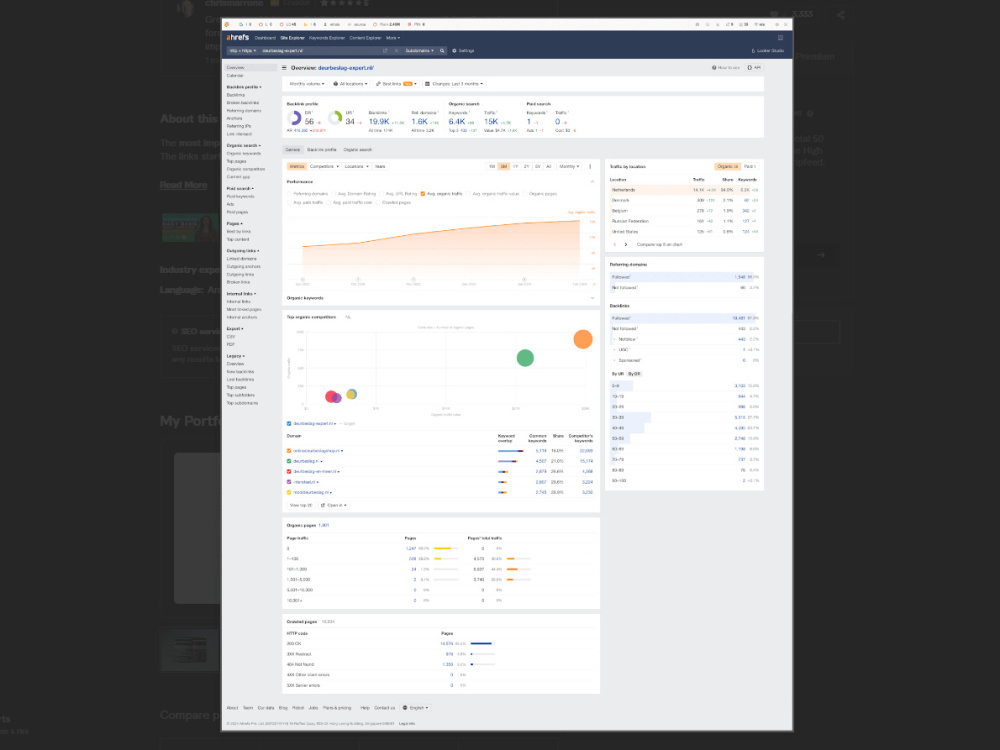Click the View top 20 button
The width and height of the screenshot is (1000, 750).
point(301,505)
